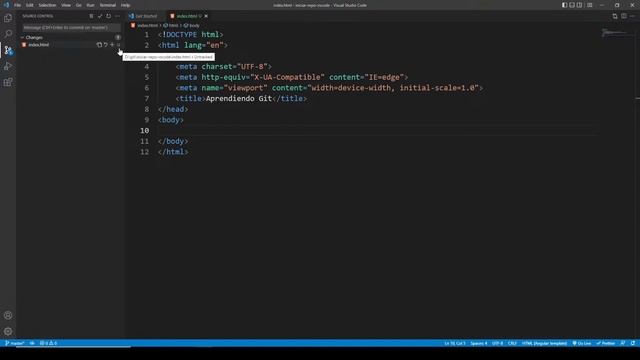Click the 'X-UA-Compatible' string in code
Viewport: 640px width, 360px height.
click(x=288, y=78)
